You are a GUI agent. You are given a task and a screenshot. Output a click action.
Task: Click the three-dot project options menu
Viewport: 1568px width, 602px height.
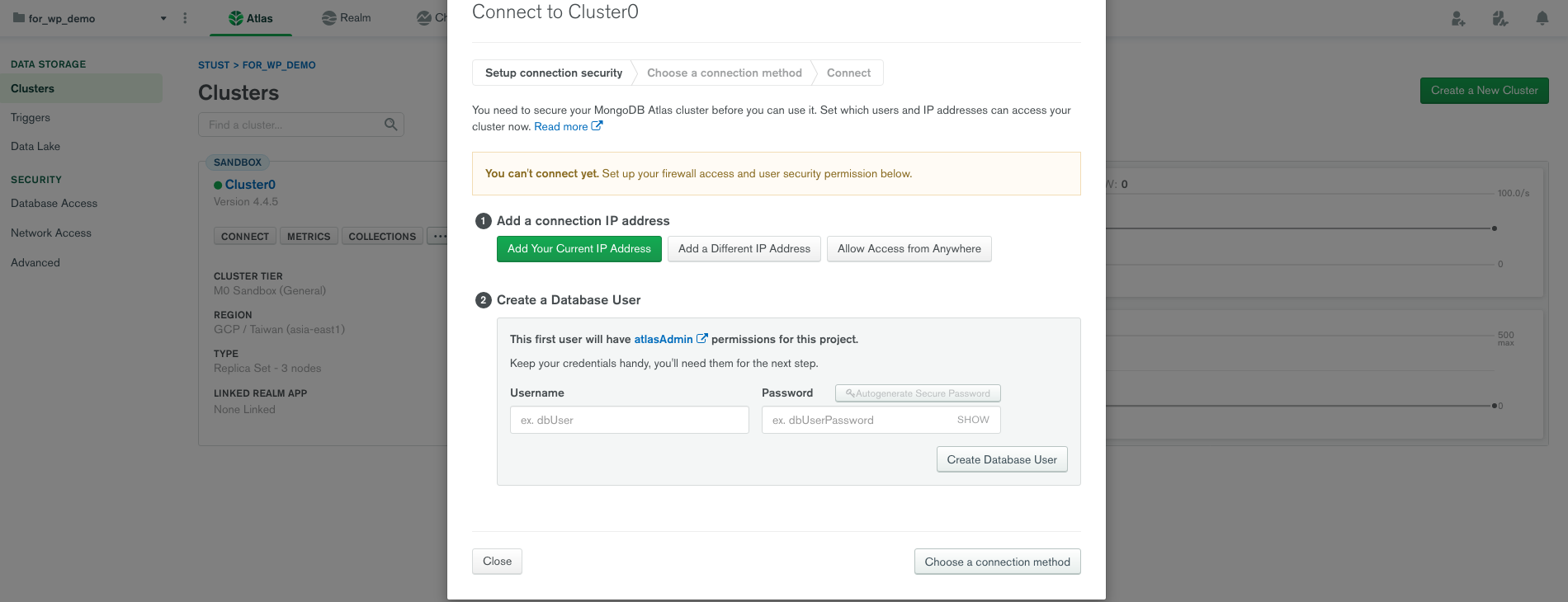pyautogui.click(x=185, y=18)
